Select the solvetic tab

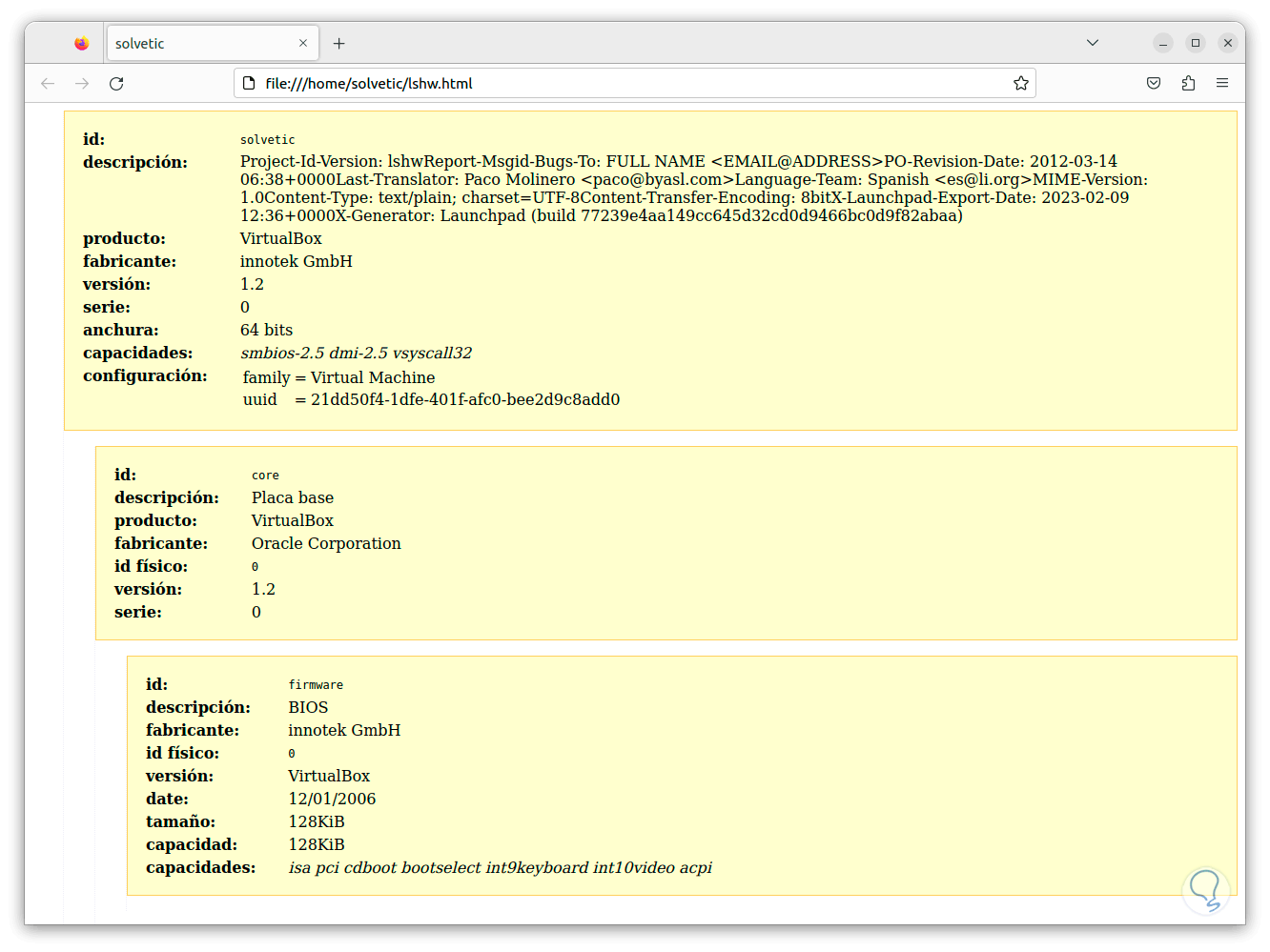212,43
